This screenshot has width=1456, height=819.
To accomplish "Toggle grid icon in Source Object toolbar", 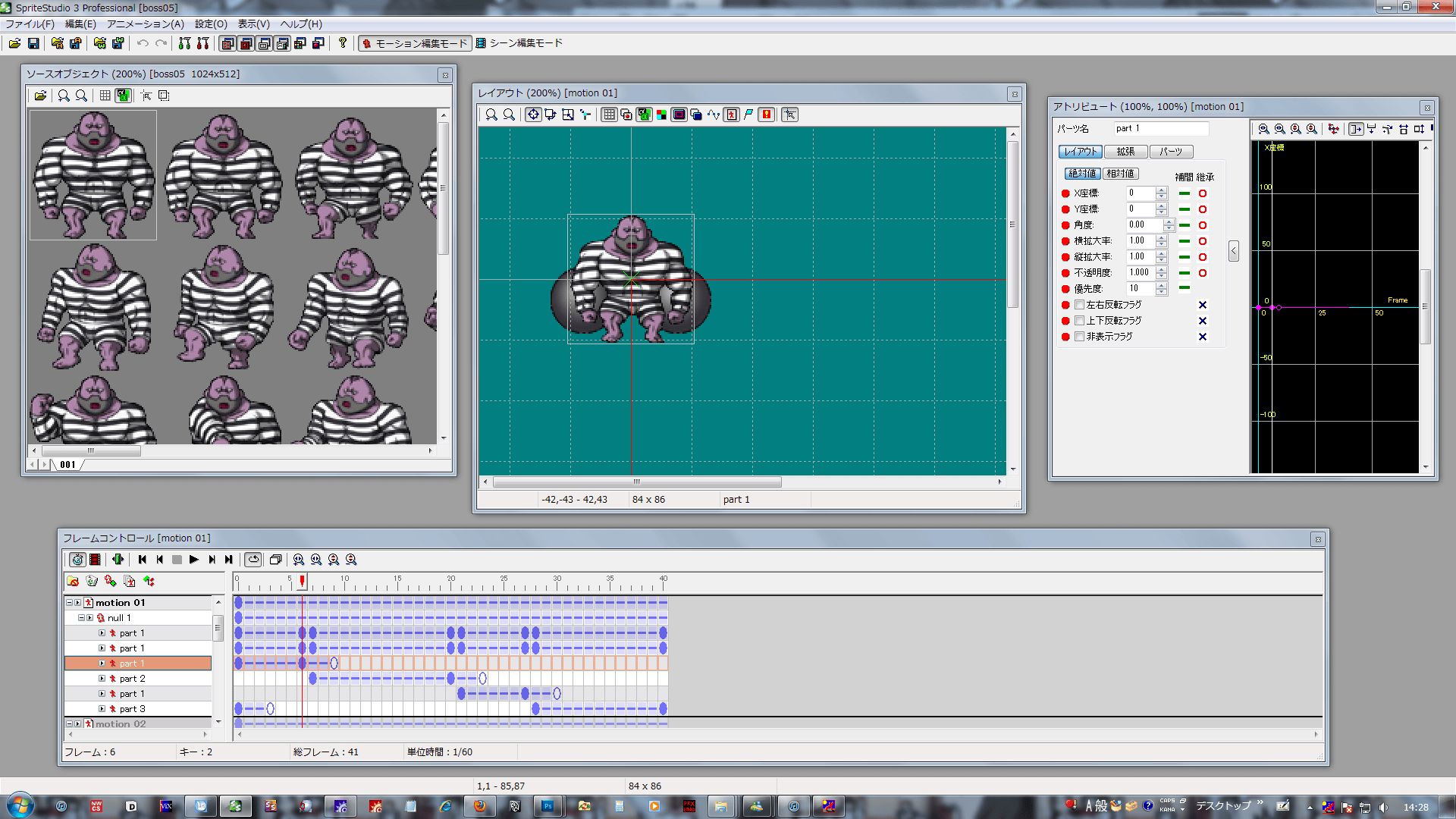I will coord(105,96).
